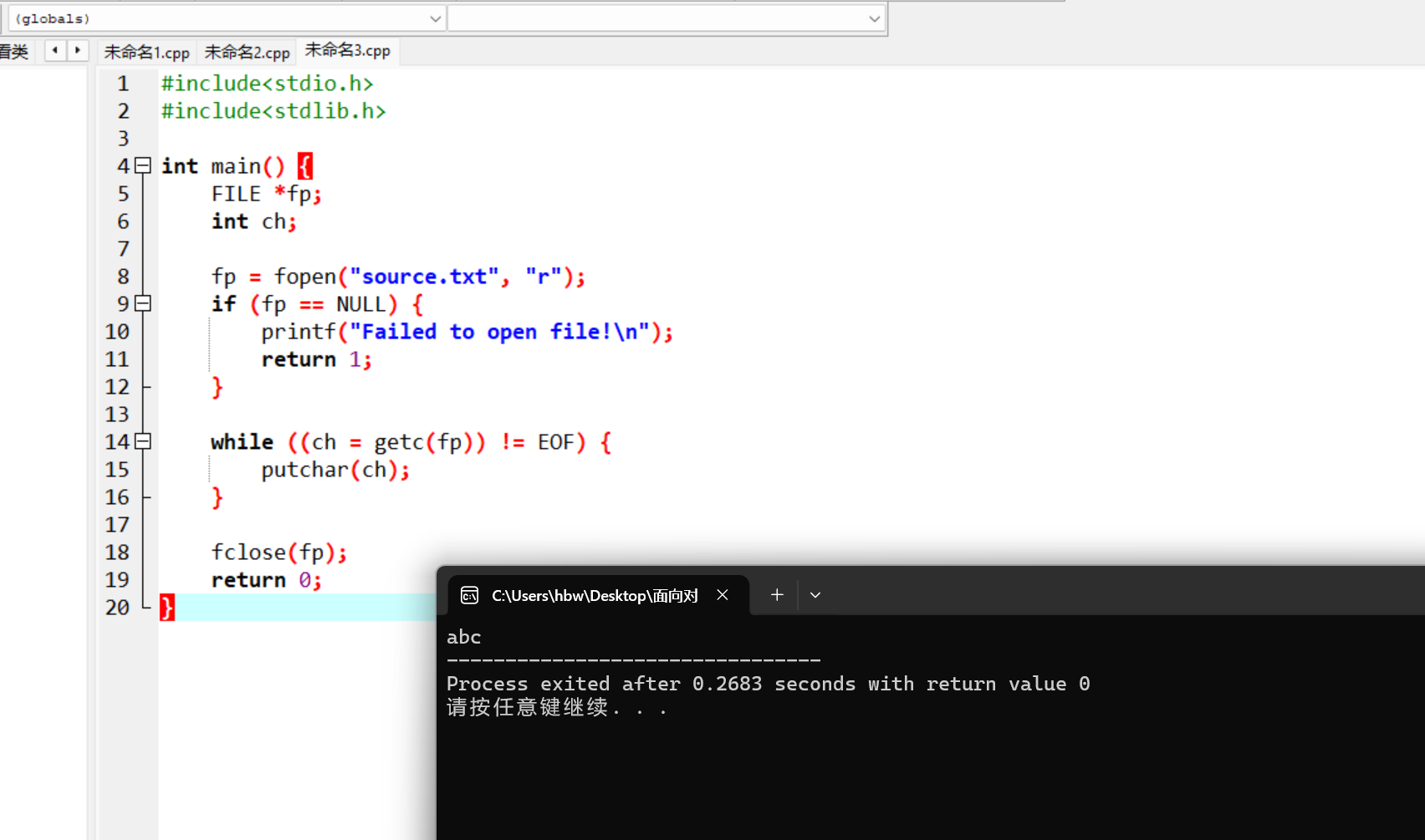Collapse the main() function fold at line 4

[143, 165]
